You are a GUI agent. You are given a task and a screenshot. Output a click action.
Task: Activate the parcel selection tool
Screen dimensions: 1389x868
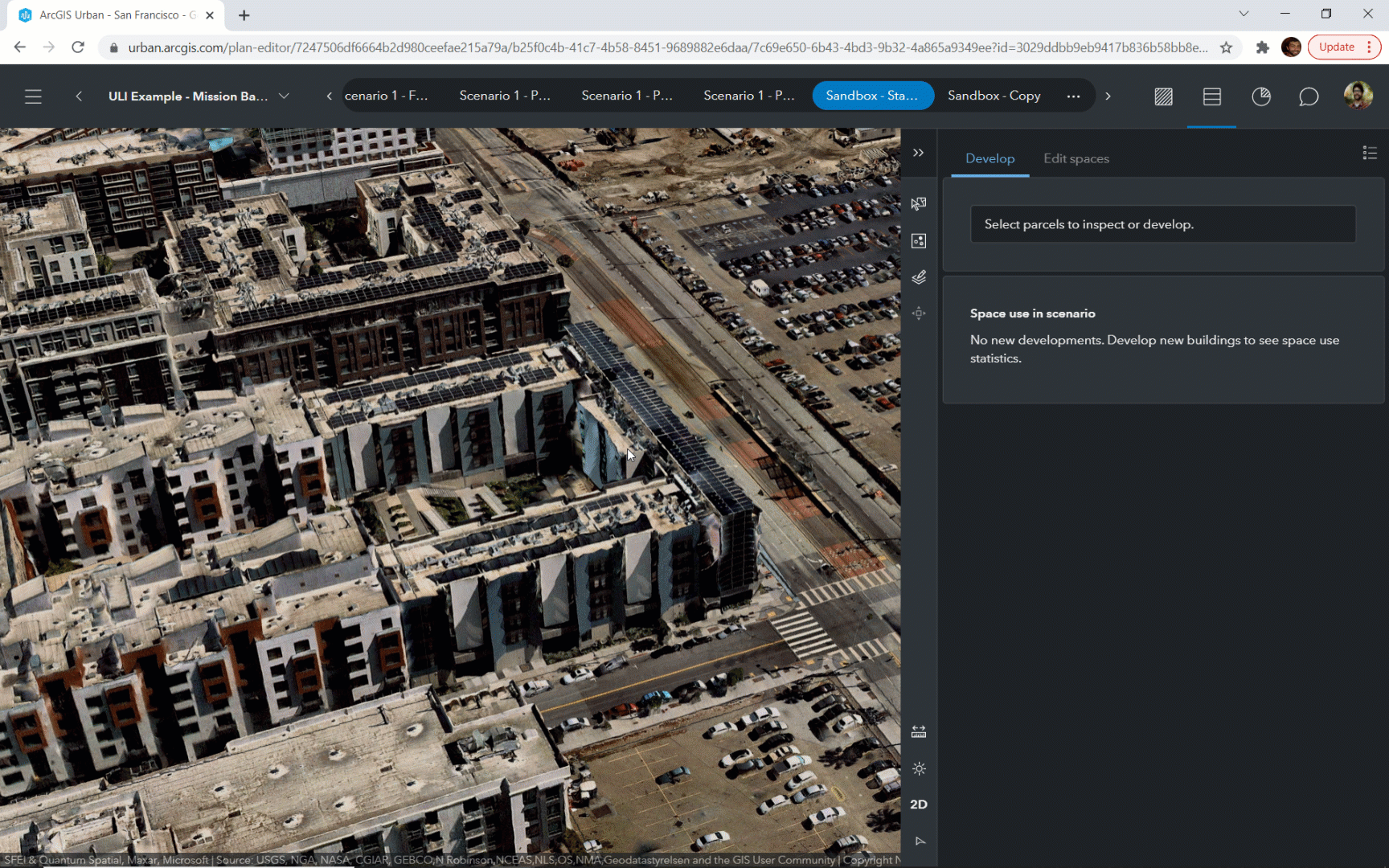(919, 204)
